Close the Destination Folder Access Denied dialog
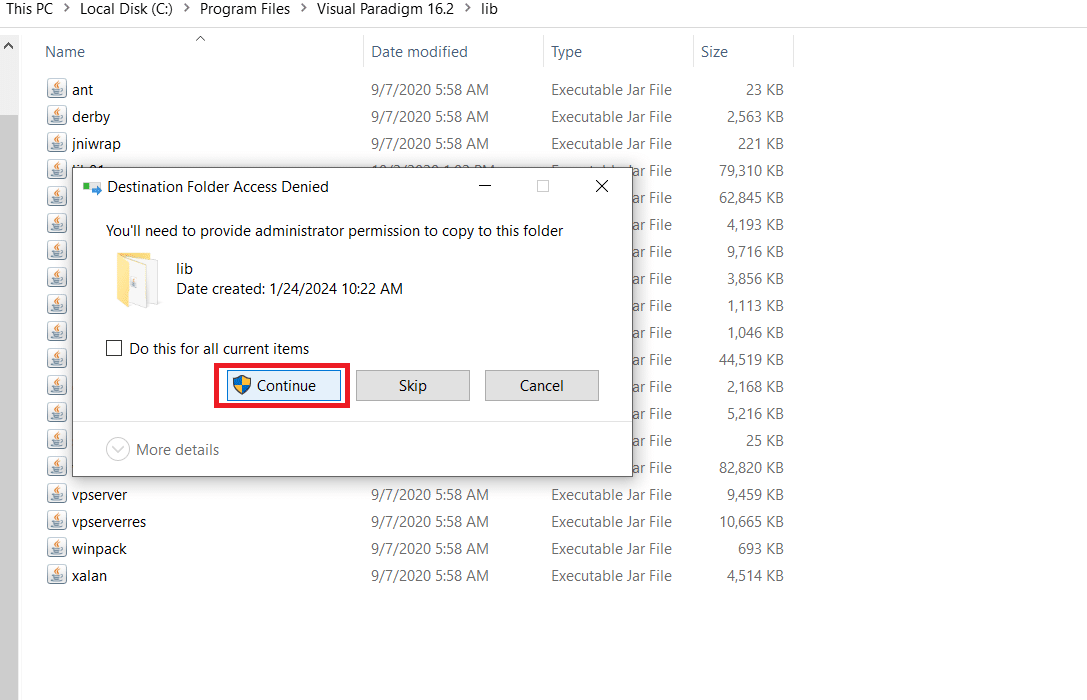This screenshot has width=1087, height=700. 602,186
